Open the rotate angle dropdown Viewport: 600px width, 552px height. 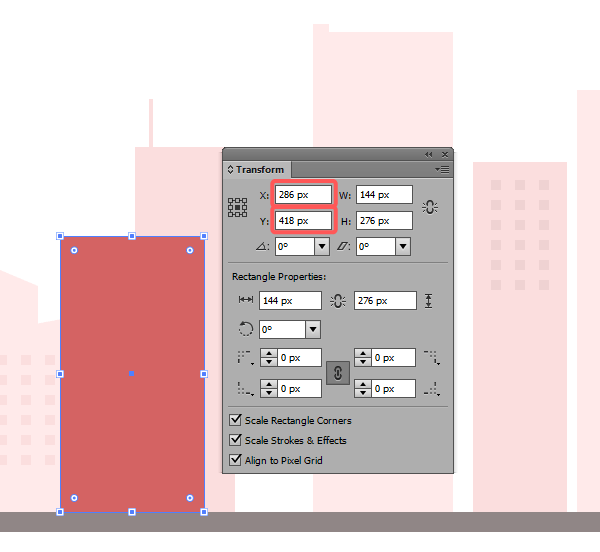[x=322, y=246]
